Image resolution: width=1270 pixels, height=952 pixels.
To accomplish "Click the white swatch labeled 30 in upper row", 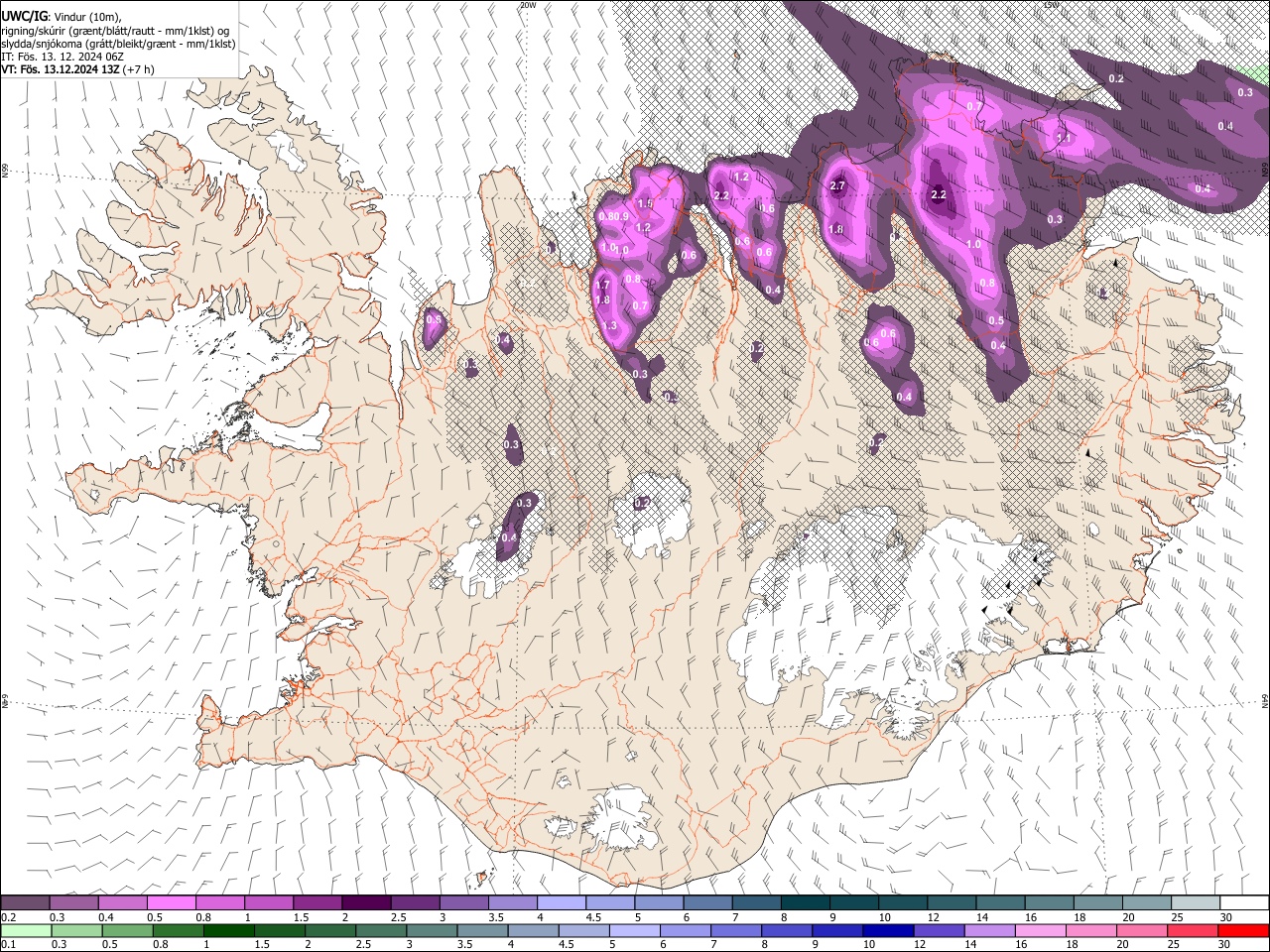I will pos(1244,903).
